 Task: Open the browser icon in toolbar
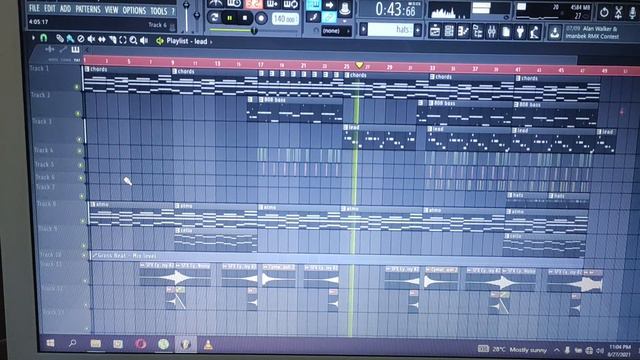[478, 31]
